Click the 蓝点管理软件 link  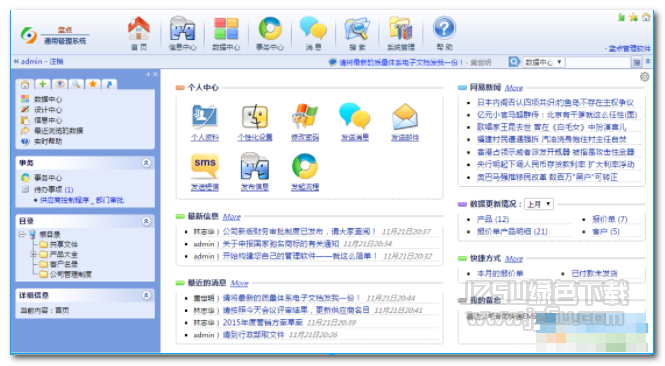click(x=629, y=49)
